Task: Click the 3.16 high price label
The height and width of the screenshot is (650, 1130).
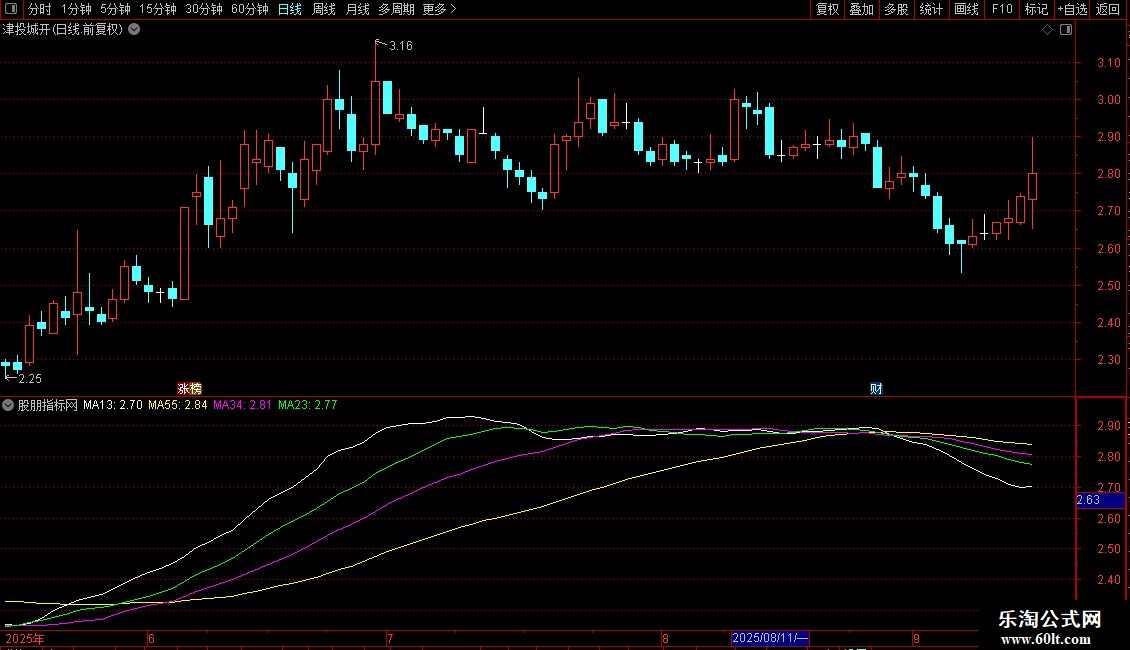Action: point(401,46)
